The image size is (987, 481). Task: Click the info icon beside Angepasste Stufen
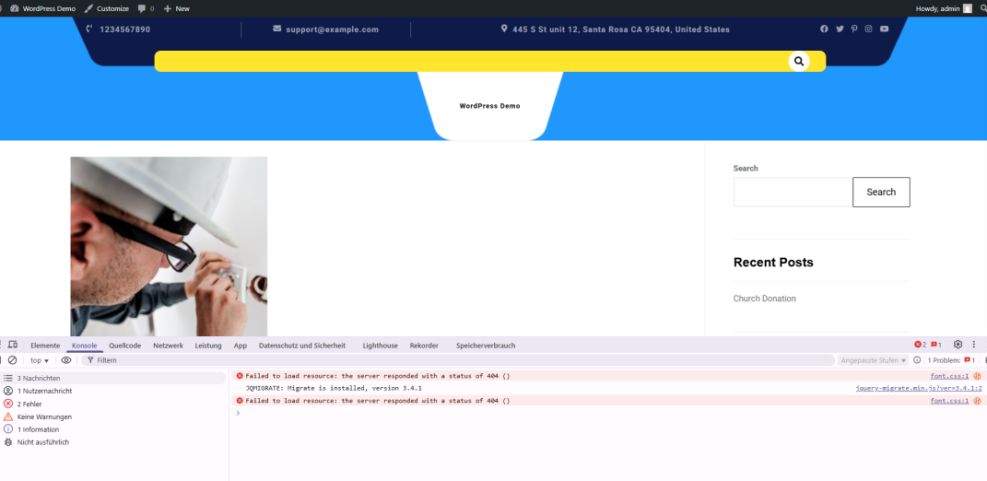[917, 360]
